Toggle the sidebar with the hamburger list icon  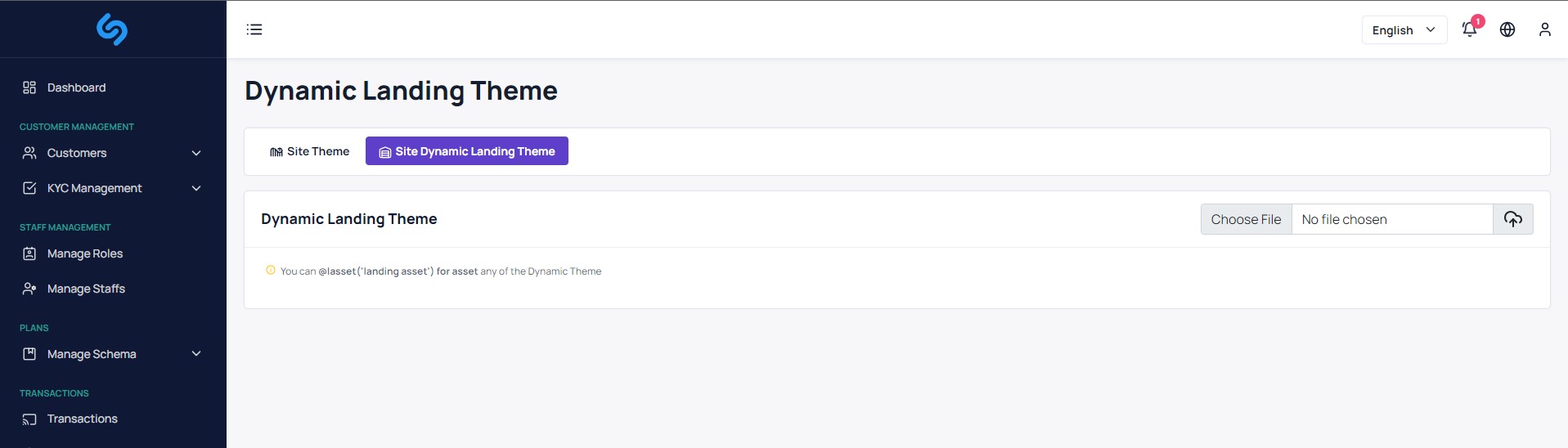[x=254, y=29]
